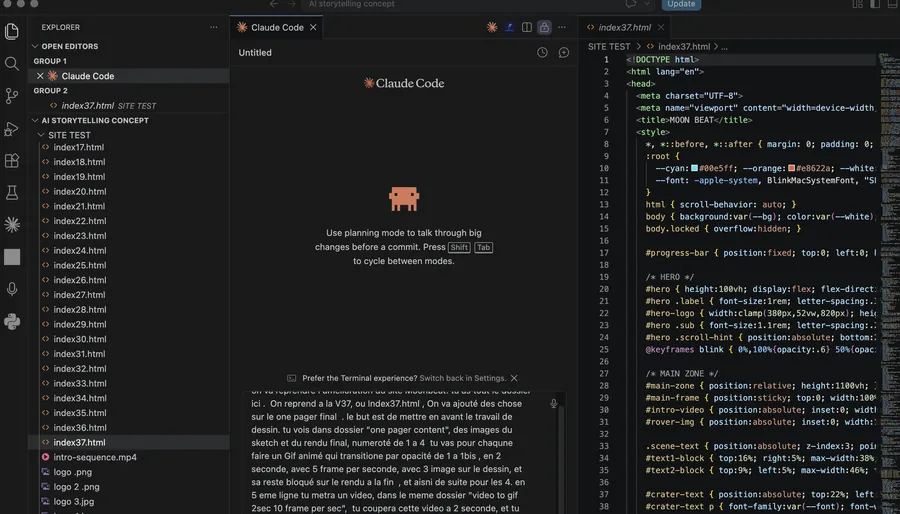Open the Extensions view
Screen dimensions: 900x514
(11, 161)
